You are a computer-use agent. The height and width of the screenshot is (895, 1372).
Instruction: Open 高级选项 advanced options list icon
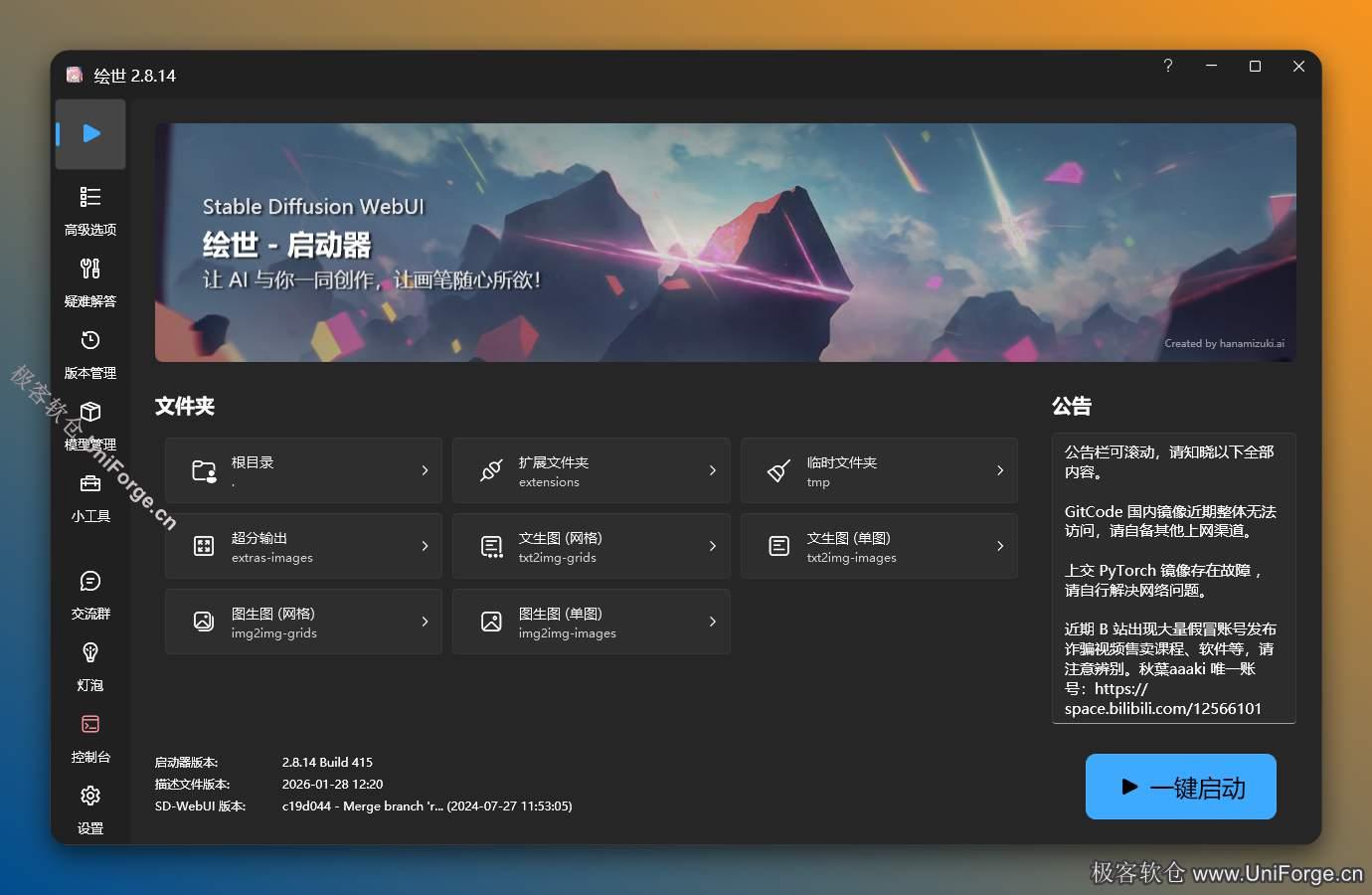click(x=90, y=197)
